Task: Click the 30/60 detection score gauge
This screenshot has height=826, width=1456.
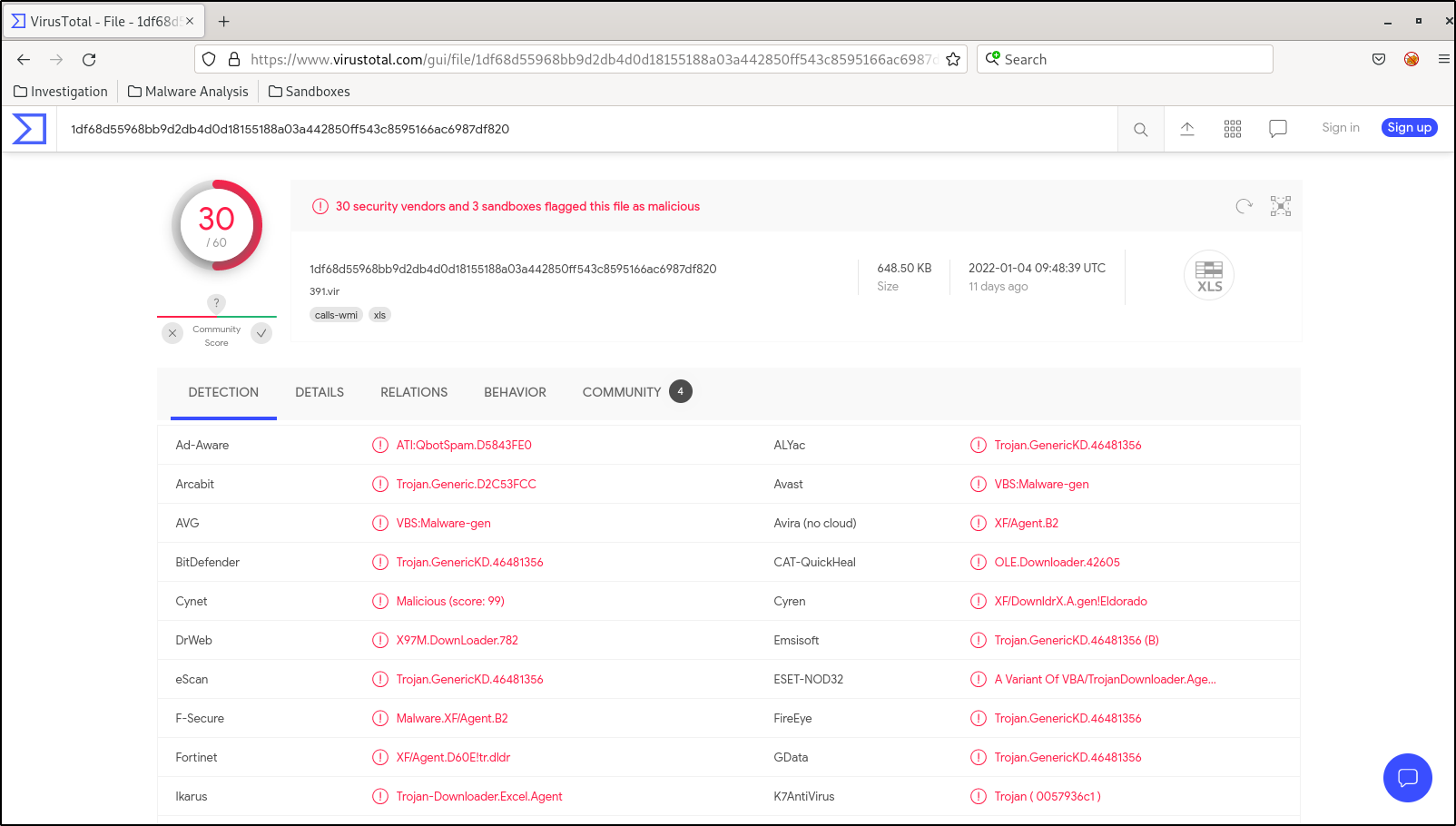Action: point(217,225)
